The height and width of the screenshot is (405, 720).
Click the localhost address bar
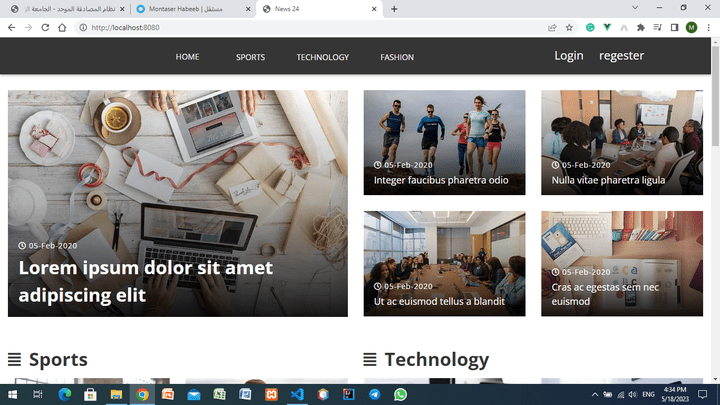click(312, 28)
